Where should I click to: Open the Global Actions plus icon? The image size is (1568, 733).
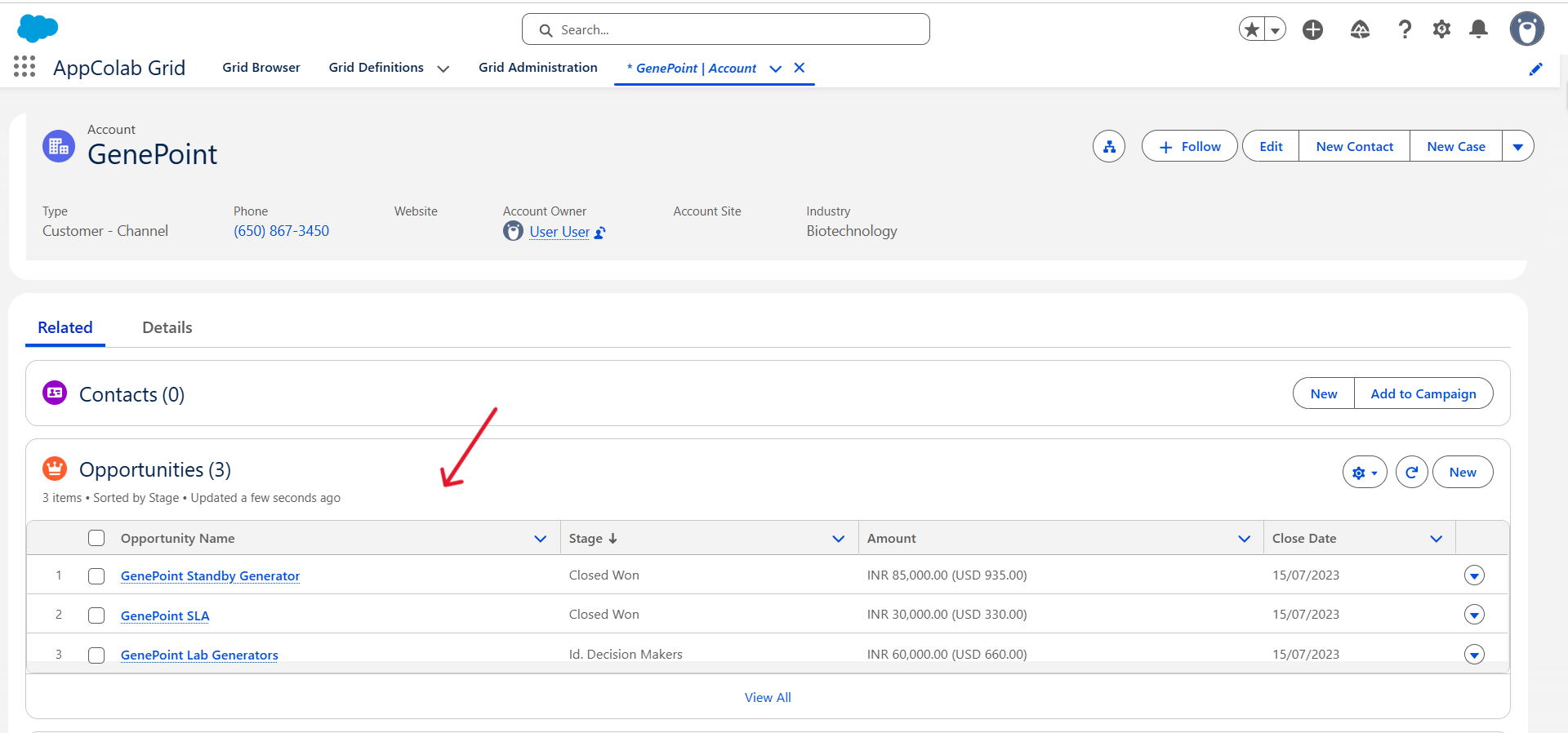point(1313,29)
